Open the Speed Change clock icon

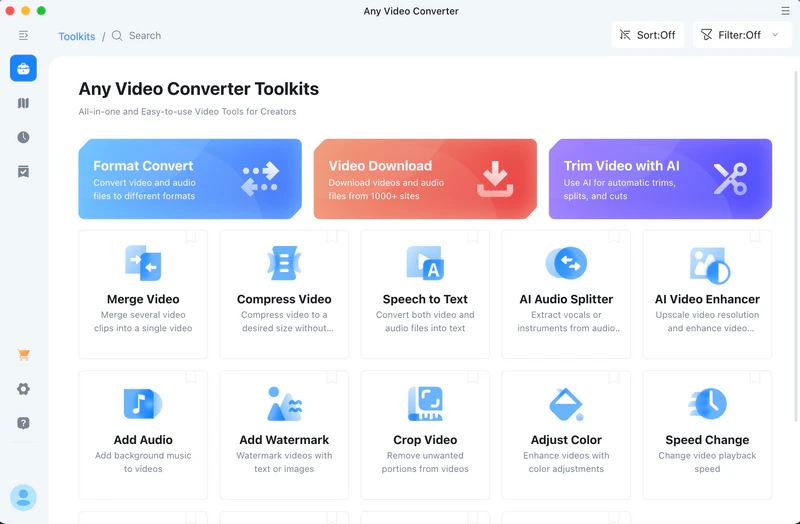[708, 405]
